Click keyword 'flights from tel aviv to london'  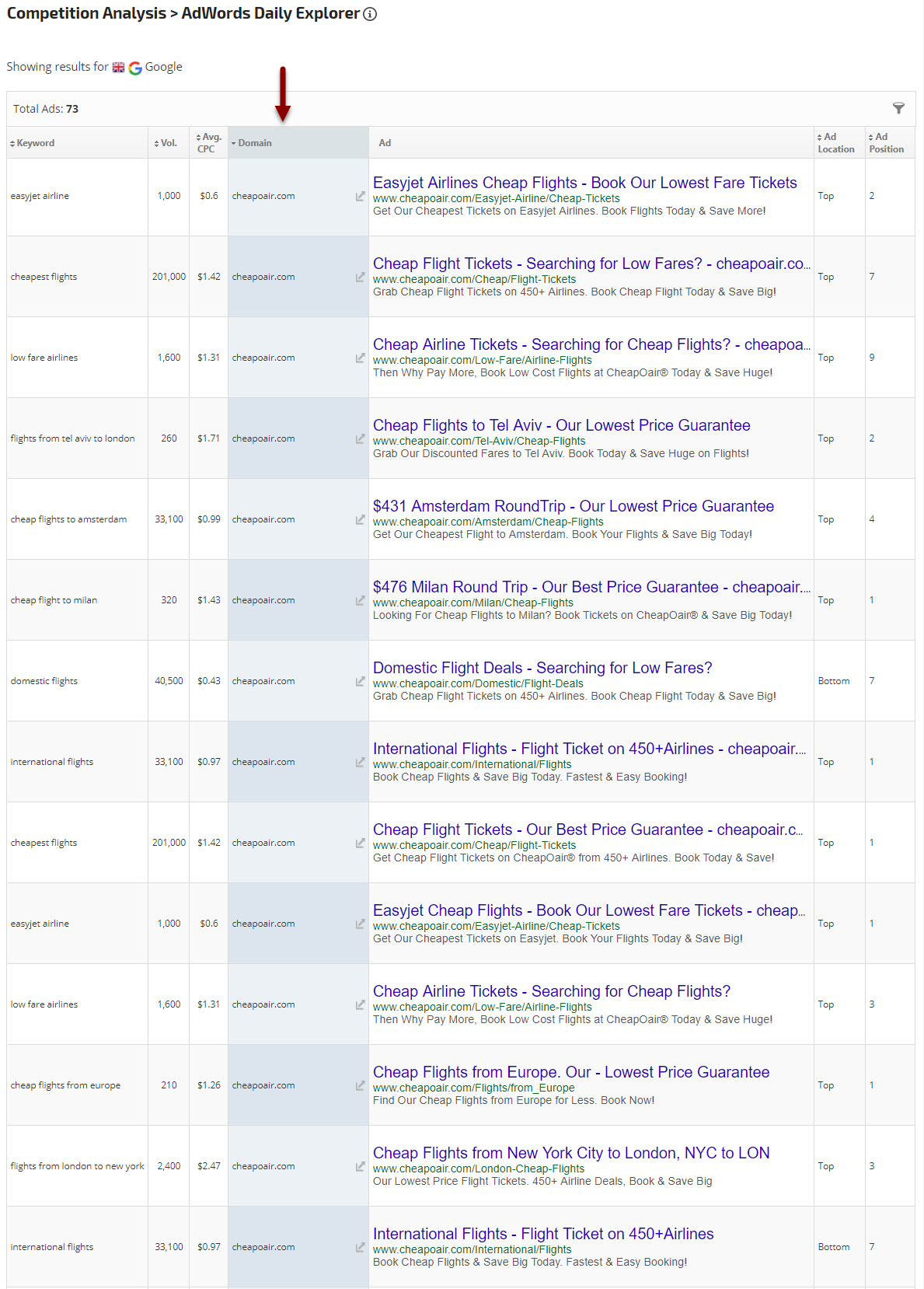pyautogui.click(x=73, y=438)
